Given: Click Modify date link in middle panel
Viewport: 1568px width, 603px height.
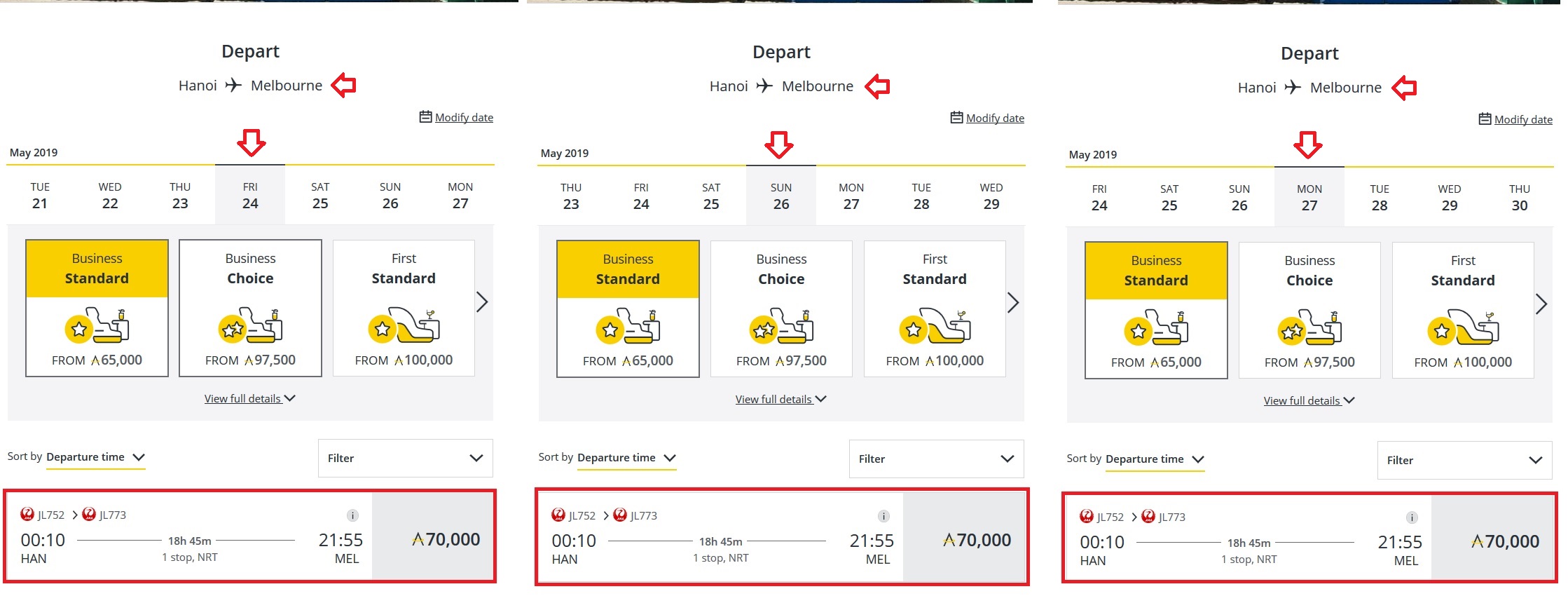Looking at the screenshot, I should click(995, 118).
